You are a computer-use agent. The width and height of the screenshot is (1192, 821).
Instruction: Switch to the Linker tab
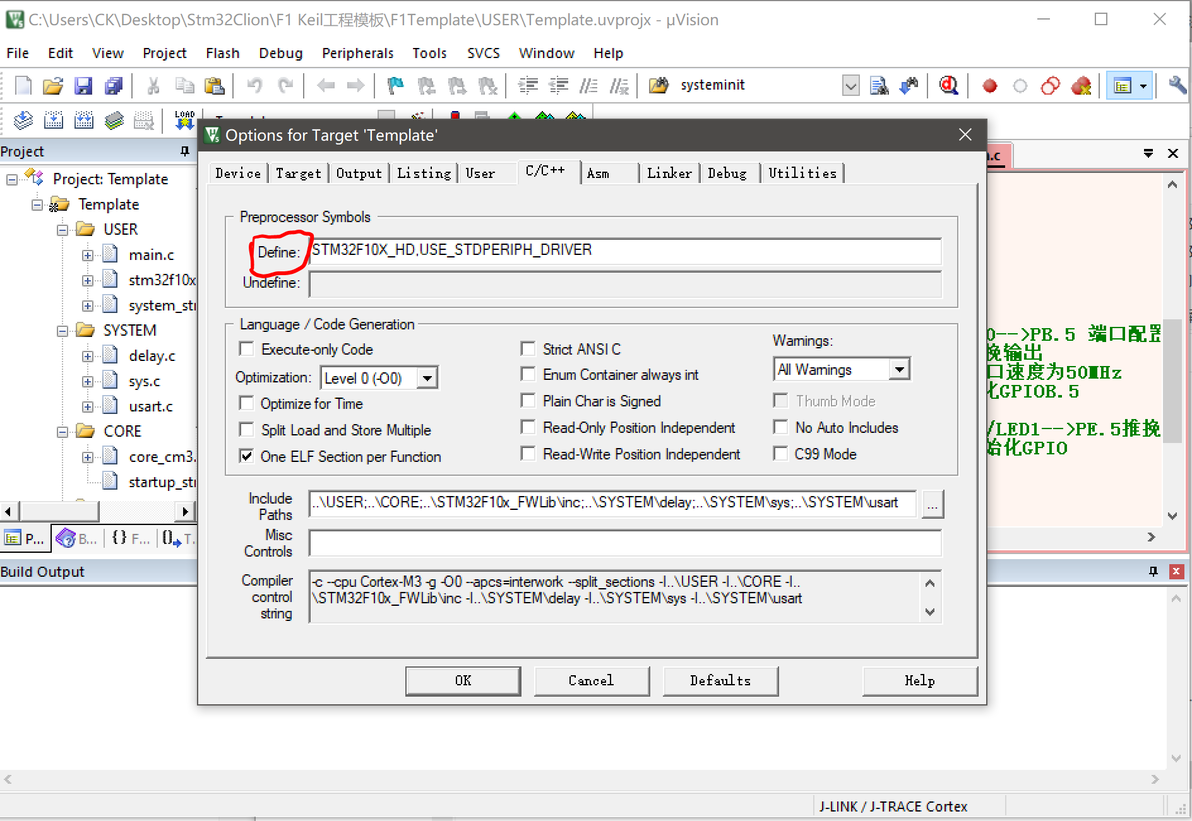coord(669,173)
